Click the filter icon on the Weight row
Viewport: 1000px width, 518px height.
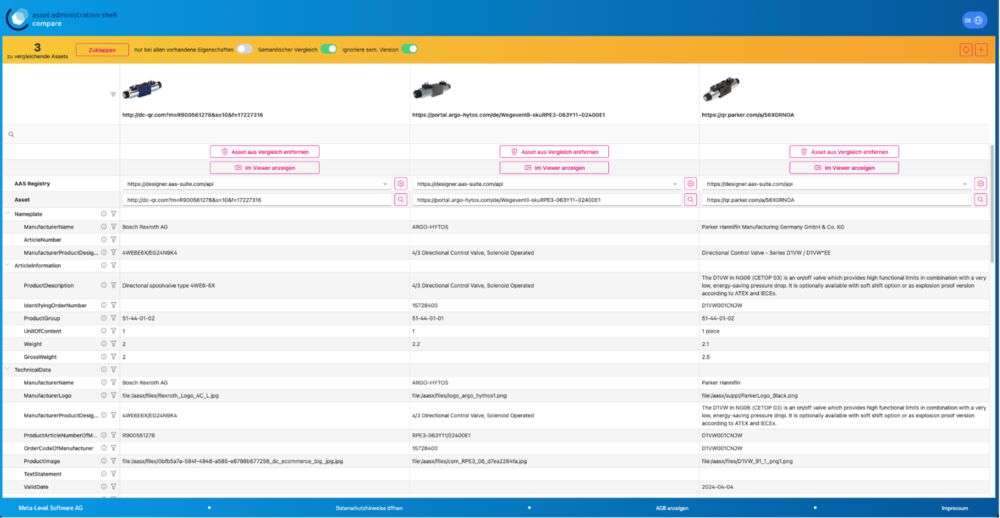(x=113, y=344)
